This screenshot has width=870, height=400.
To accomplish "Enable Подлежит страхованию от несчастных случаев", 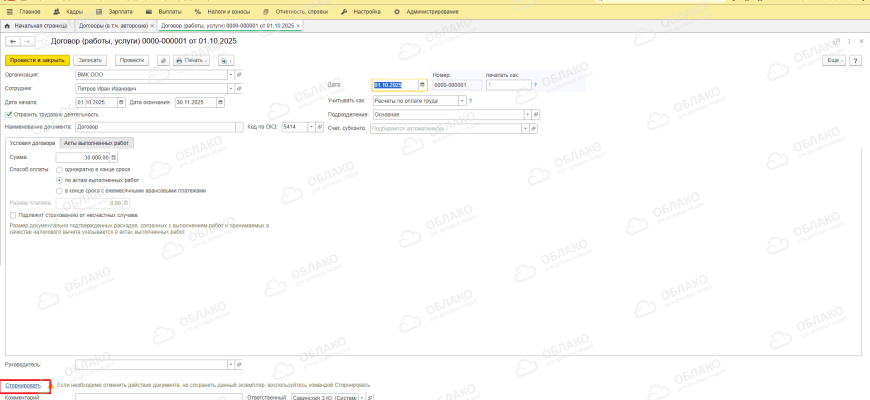I will point(12,215).
